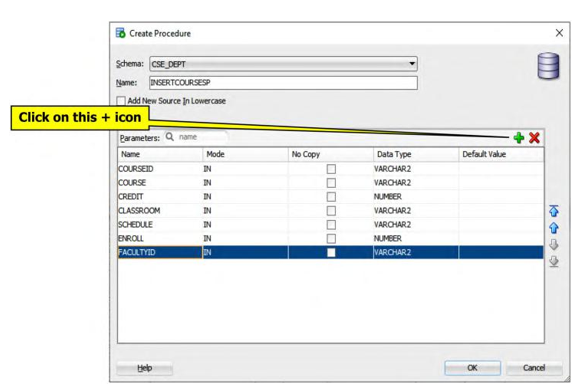Click Default Value cell for FACULTYID
Screen dimensions: 583x389
501,253
